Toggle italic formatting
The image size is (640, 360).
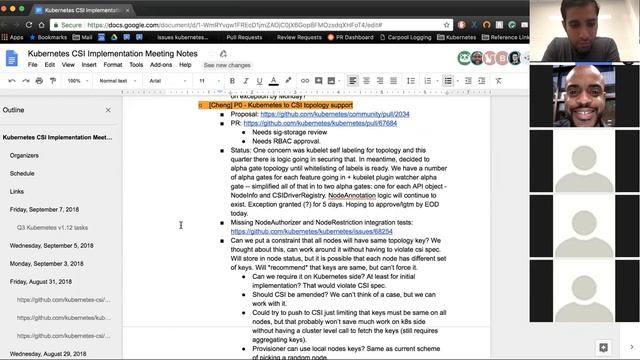coord(246,81)
